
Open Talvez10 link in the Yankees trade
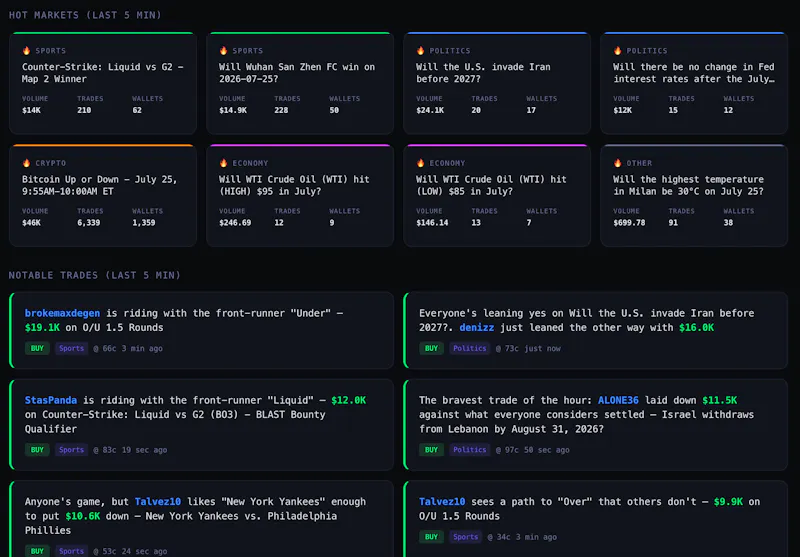point(158,502)
